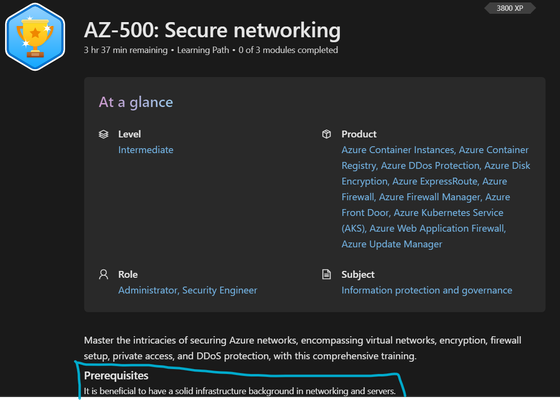Image resolution: width=560 pixels, height=400 pixels.
Task: Select the Azure ExpressRoute product link
Action: [x=435, y=181]
